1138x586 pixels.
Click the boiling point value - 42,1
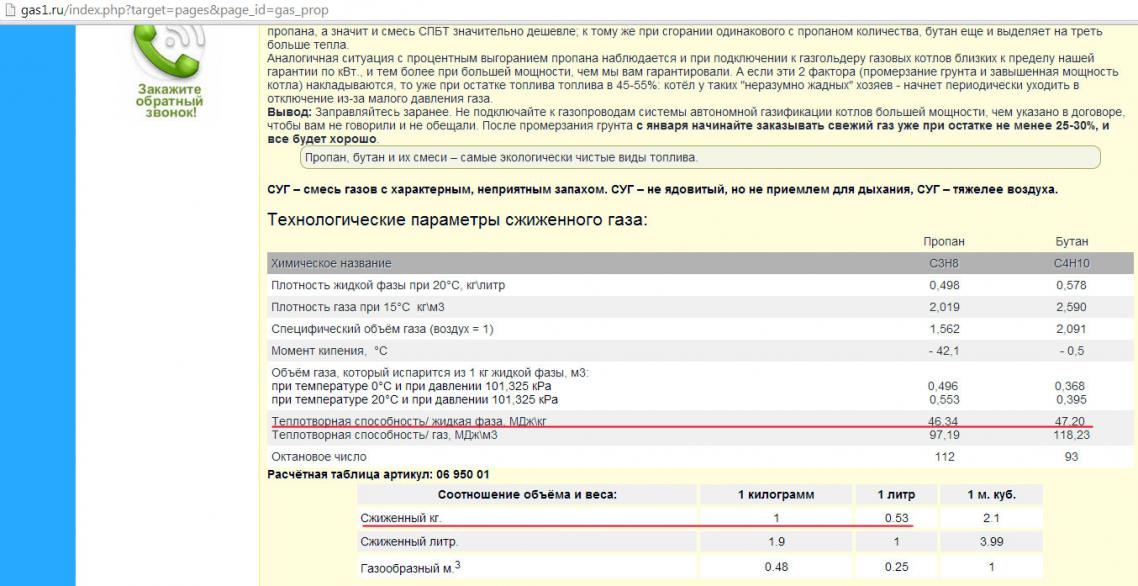coord(943,351)
